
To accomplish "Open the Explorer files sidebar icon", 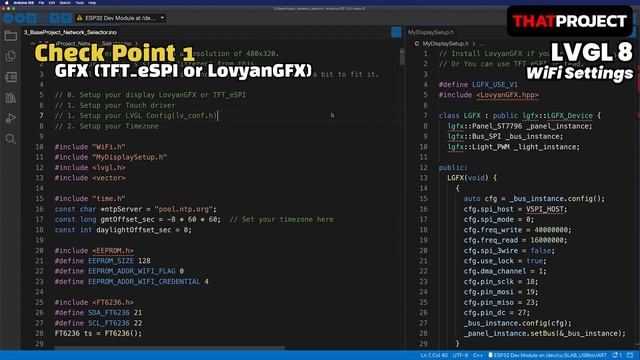I will 11,56.
